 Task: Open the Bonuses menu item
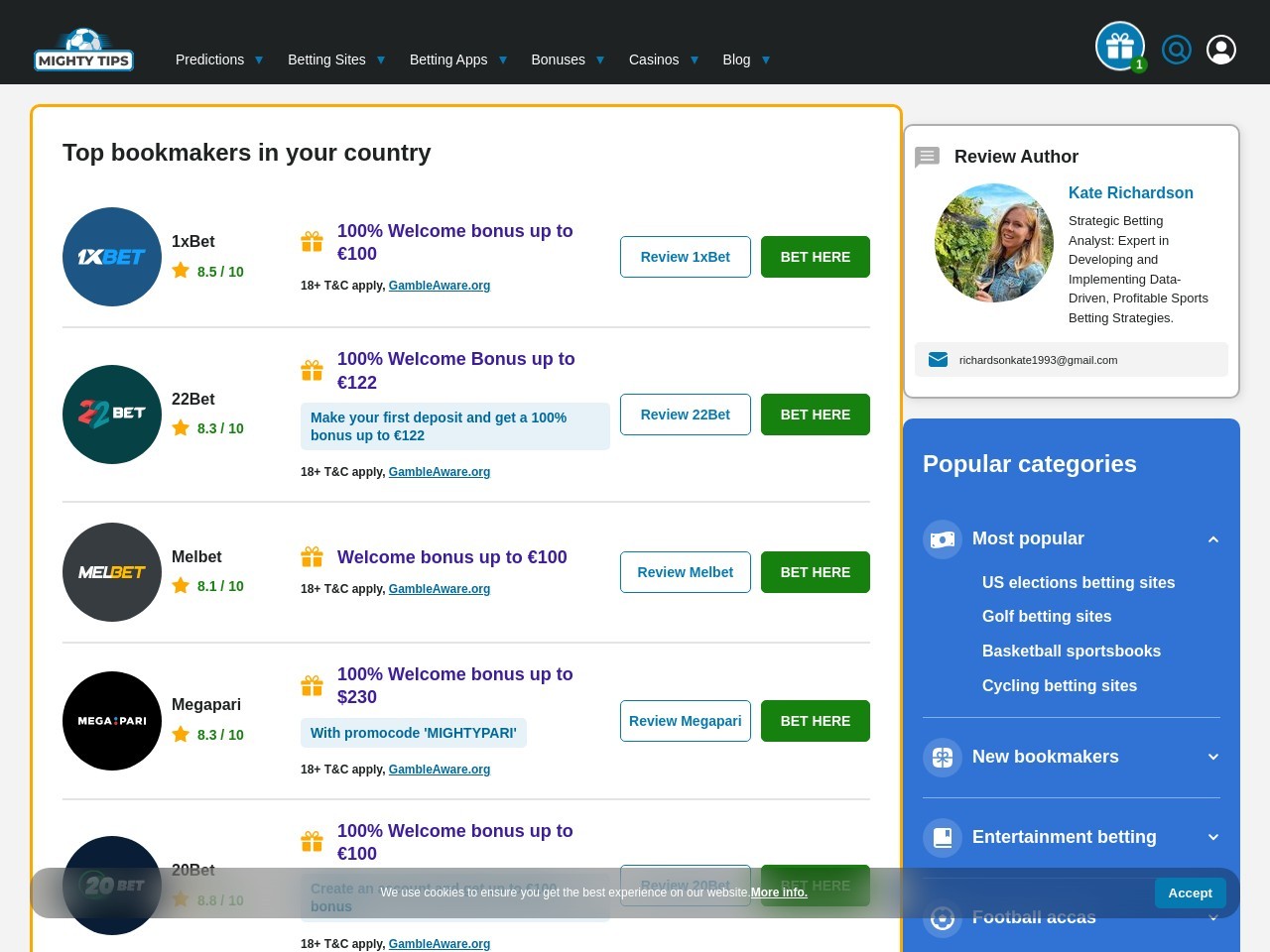click(x=558, y=59)
